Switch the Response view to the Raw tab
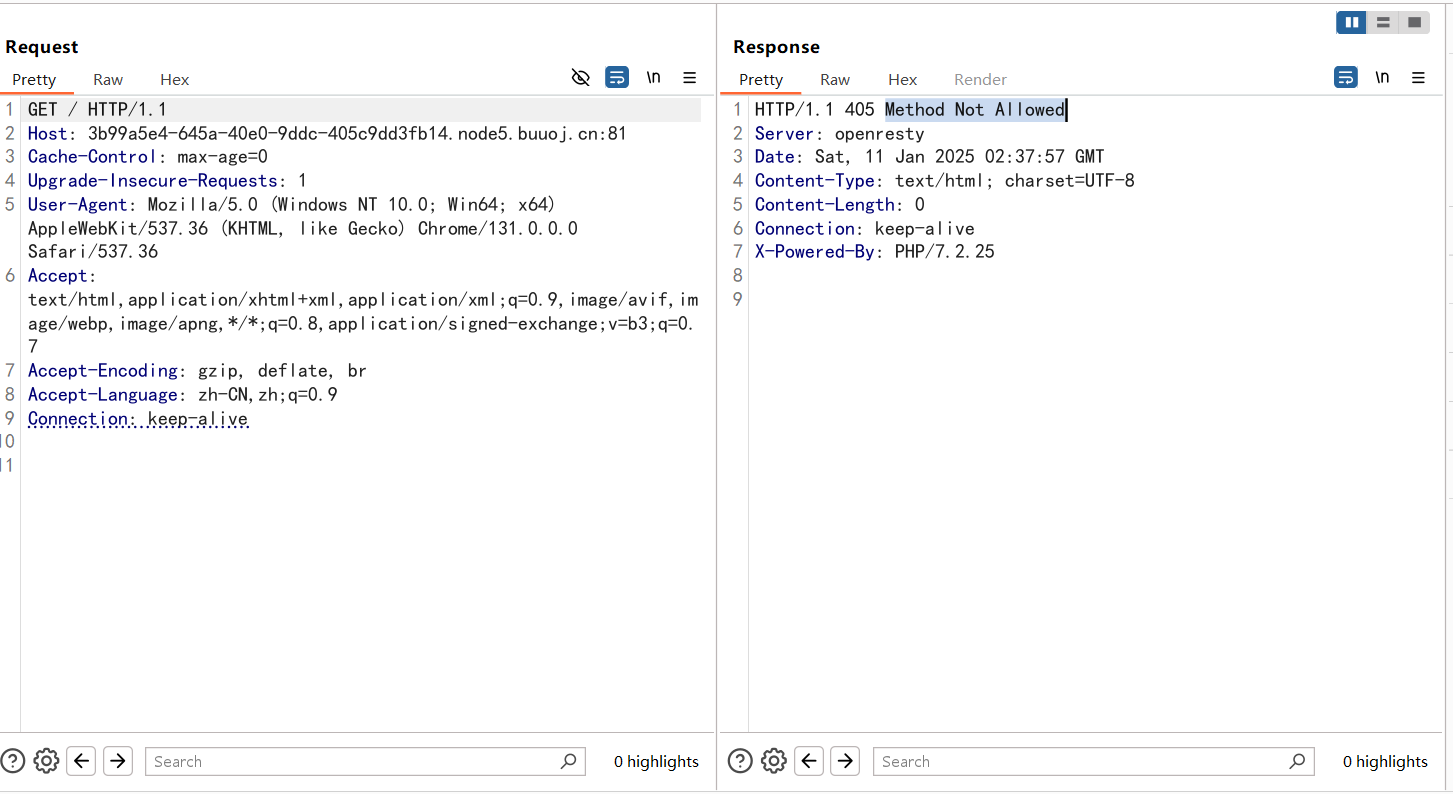The width and height of the screenshot is (1453, 794). tap(835, 80)
